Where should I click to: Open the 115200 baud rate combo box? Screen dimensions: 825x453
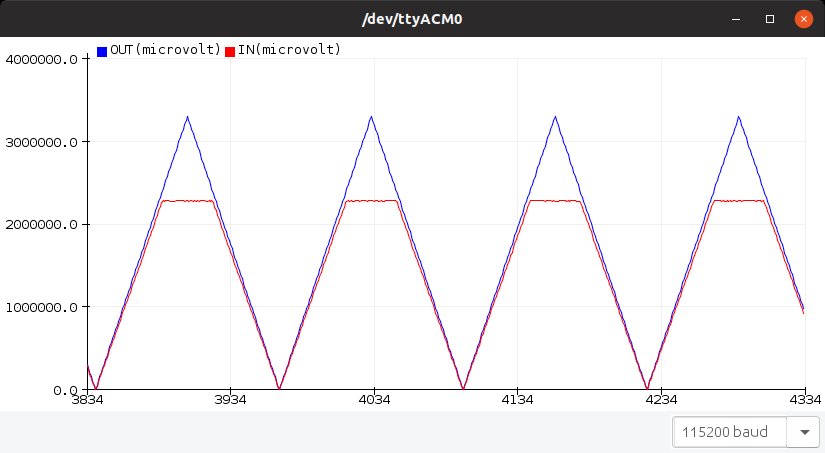pos(731,433)
